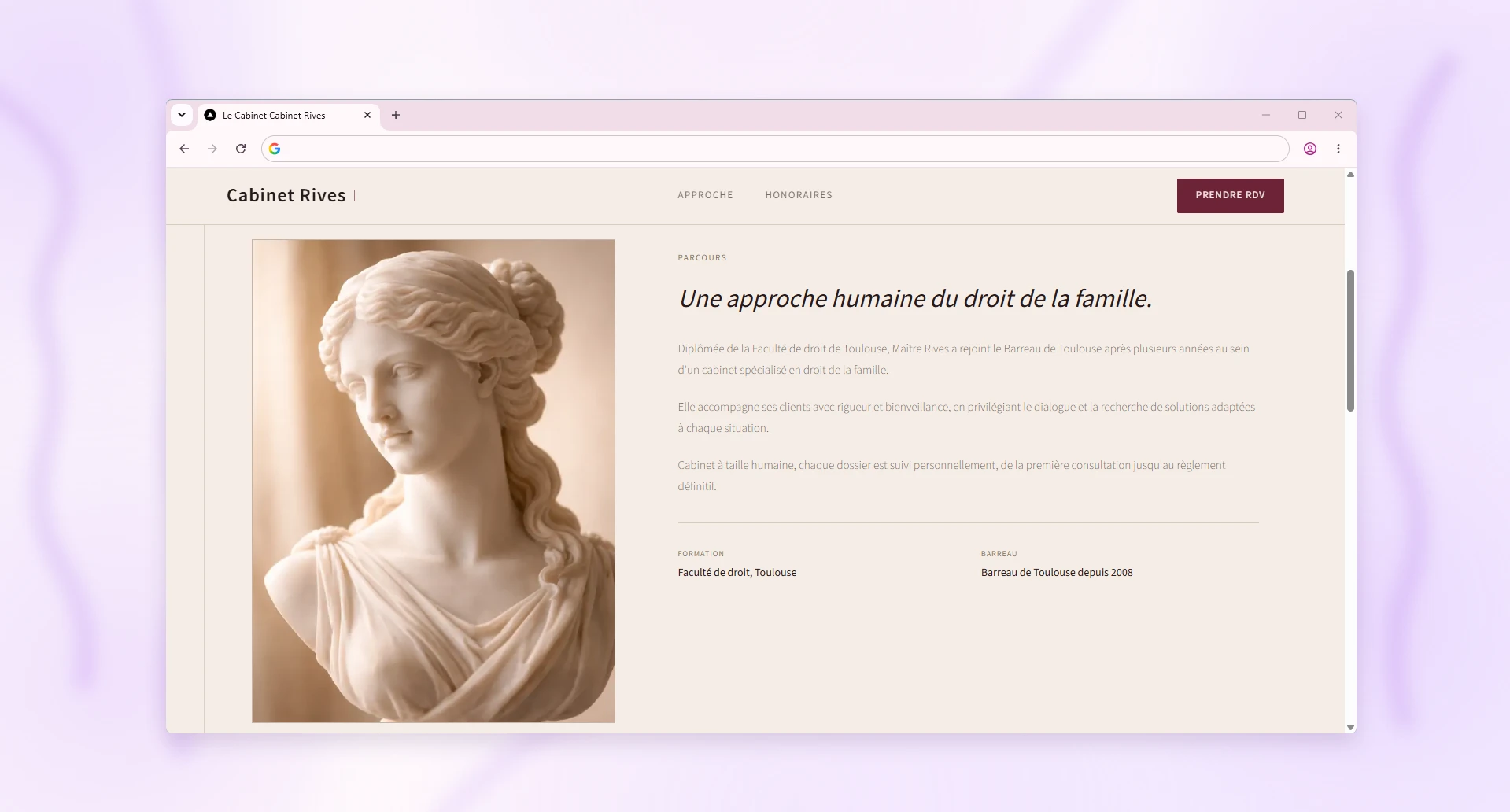Screen dimensions: 1510x812
Task: Open a new tab with plus icon
Action: [x=396, y=115]
